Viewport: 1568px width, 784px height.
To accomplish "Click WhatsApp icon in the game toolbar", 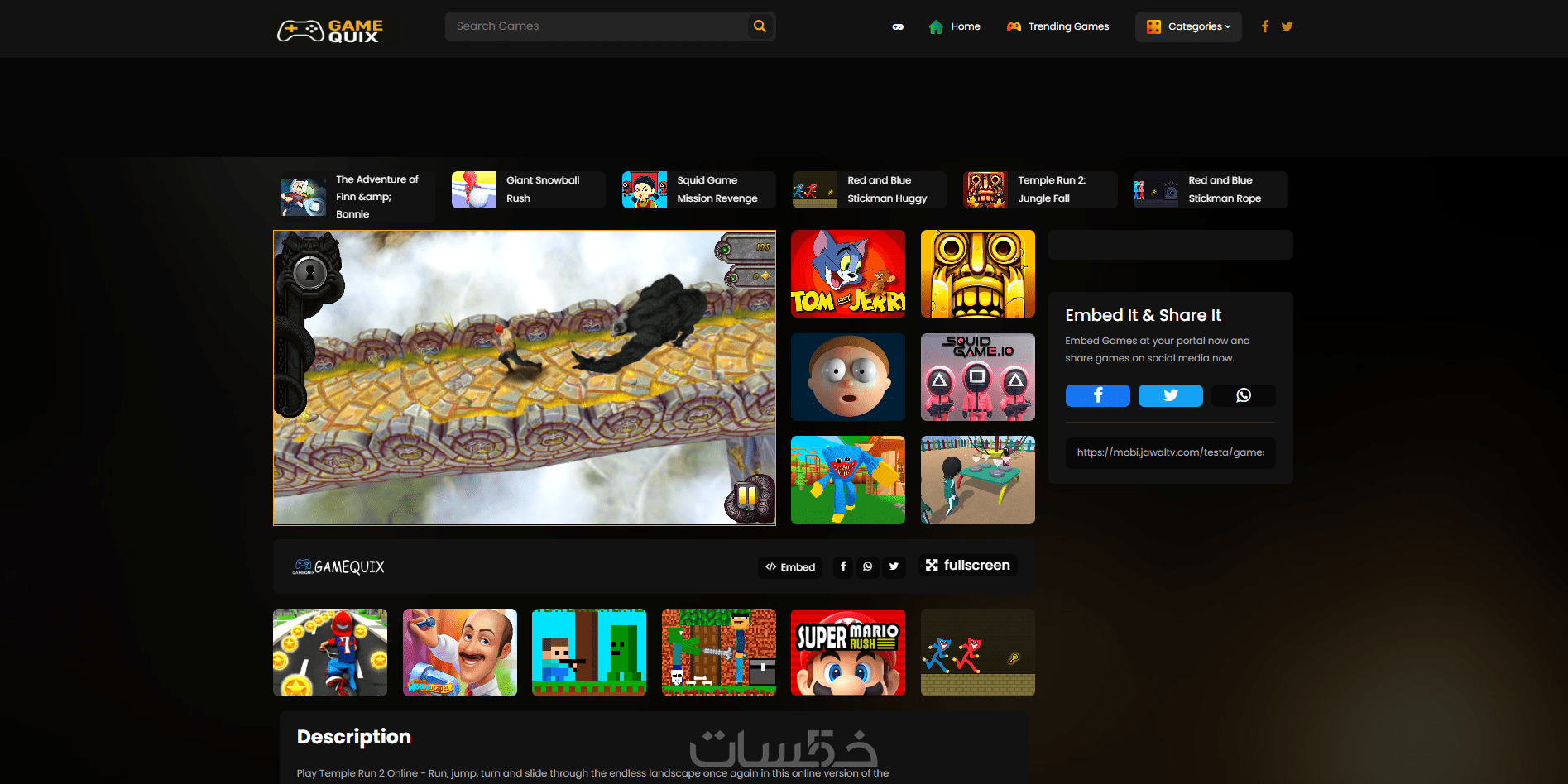I will point(868,566).
